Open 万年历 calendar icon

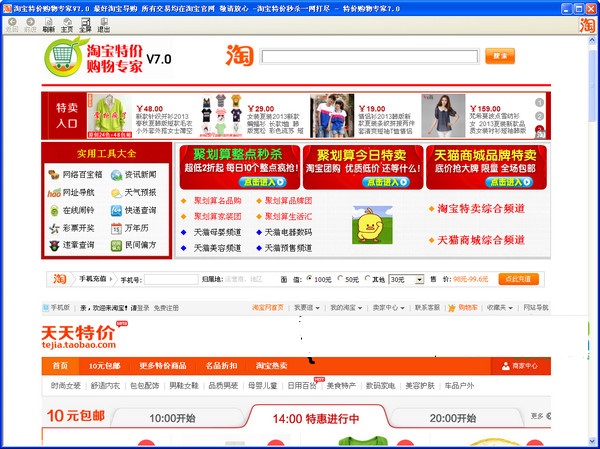(116, 228)
